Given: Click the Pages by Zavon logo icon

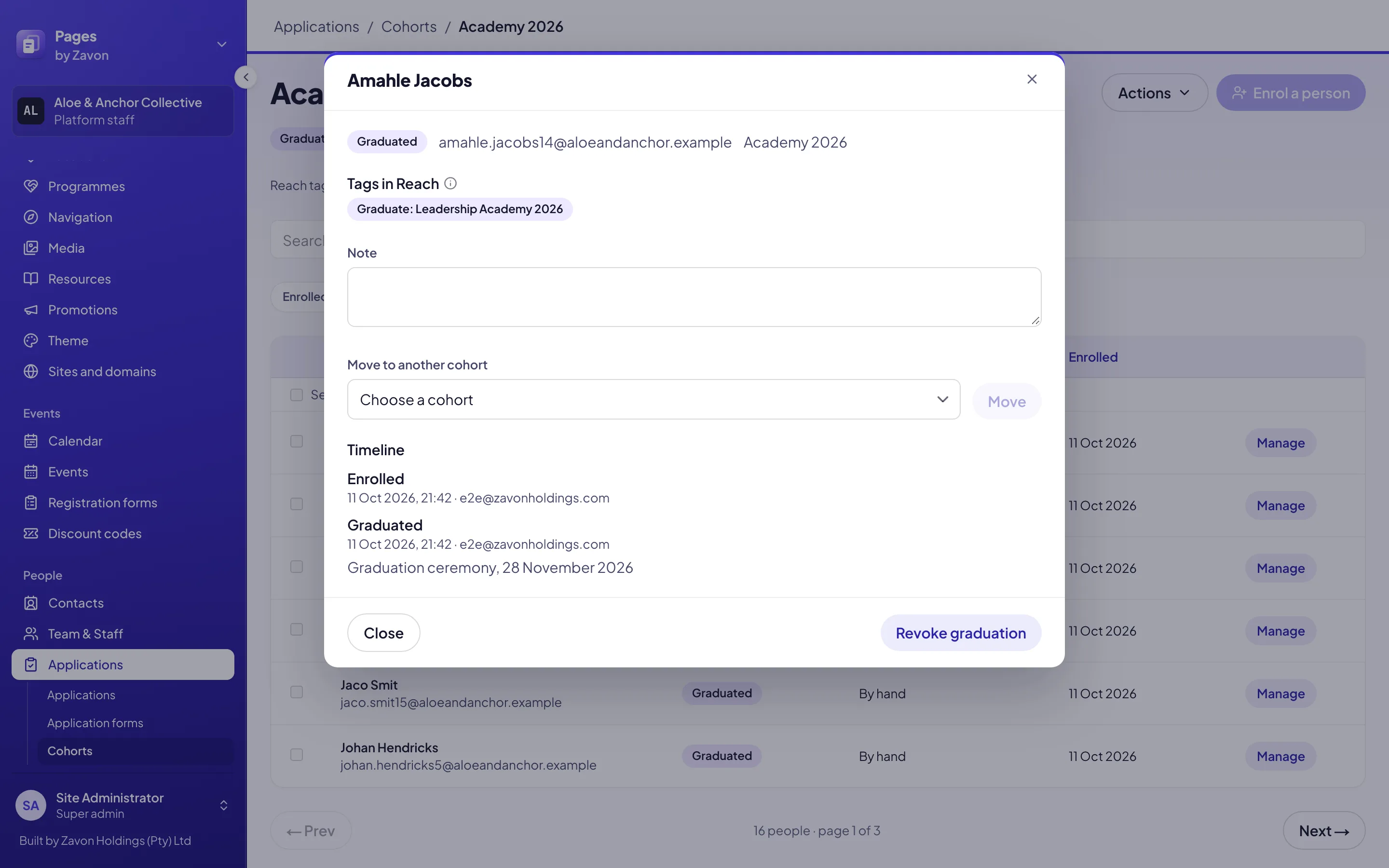Looking at the screenshot, I should point(30,44).
